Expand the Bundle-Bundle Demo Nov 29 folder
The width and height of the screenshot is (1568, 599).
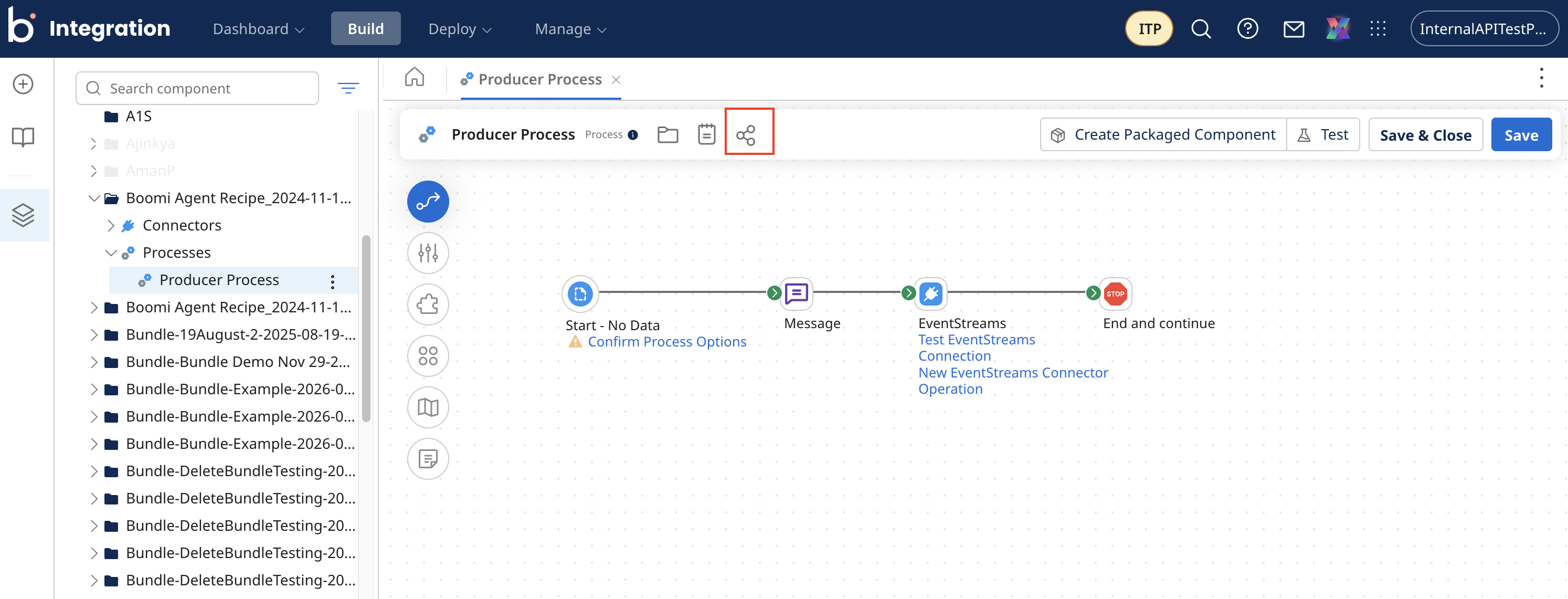tap(93, 362)
